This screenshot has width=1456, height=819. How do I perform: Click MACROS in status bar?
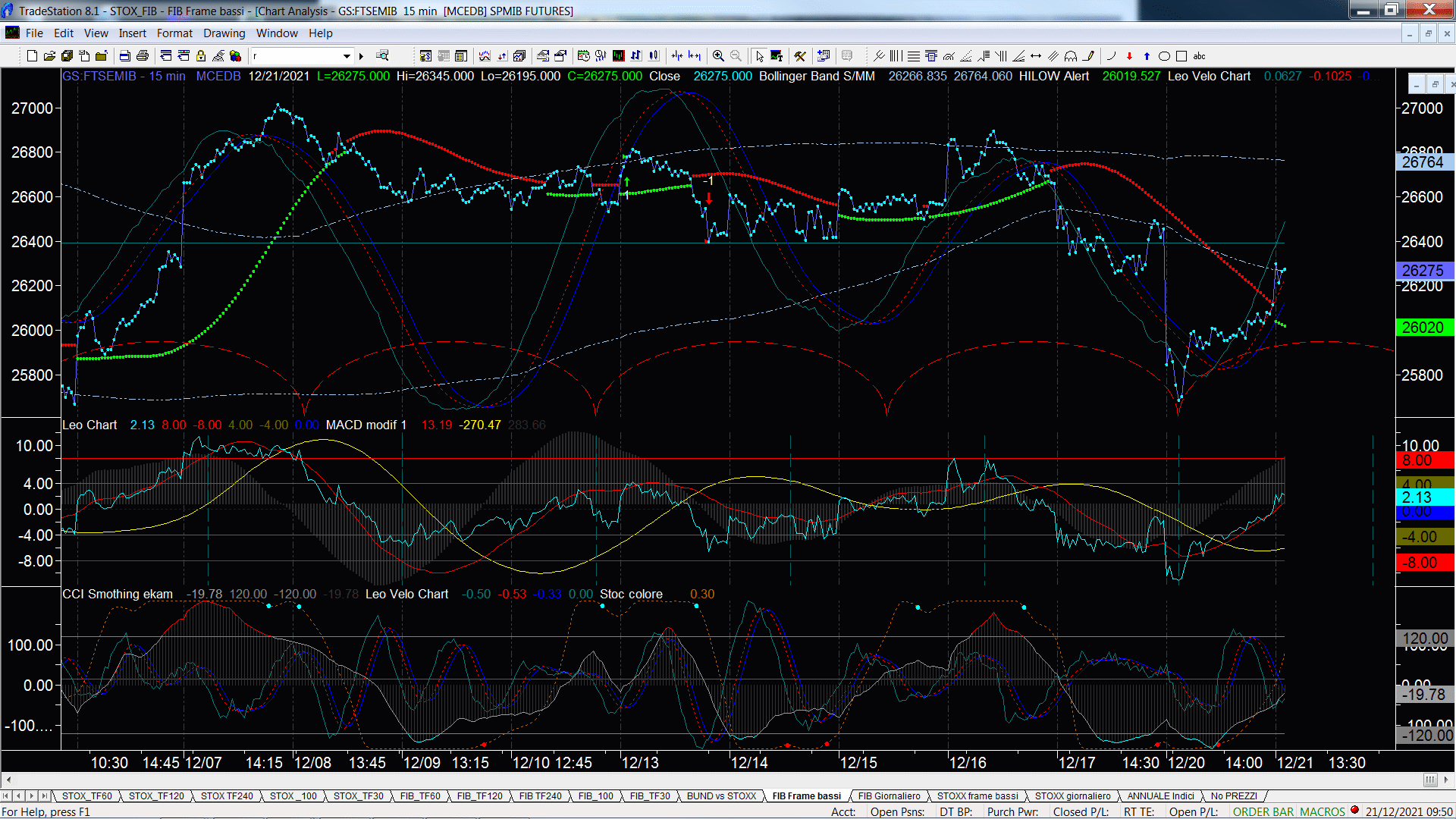point(1323,812)
